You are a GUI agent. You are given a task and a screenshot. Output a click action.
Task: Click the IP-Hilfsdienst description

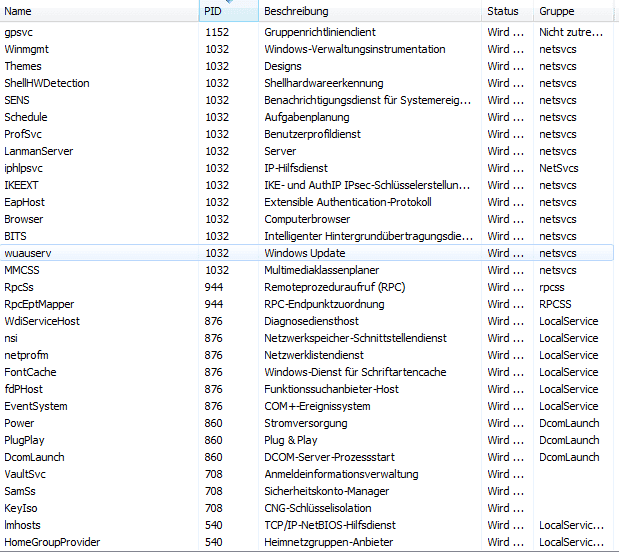[296, 168]
